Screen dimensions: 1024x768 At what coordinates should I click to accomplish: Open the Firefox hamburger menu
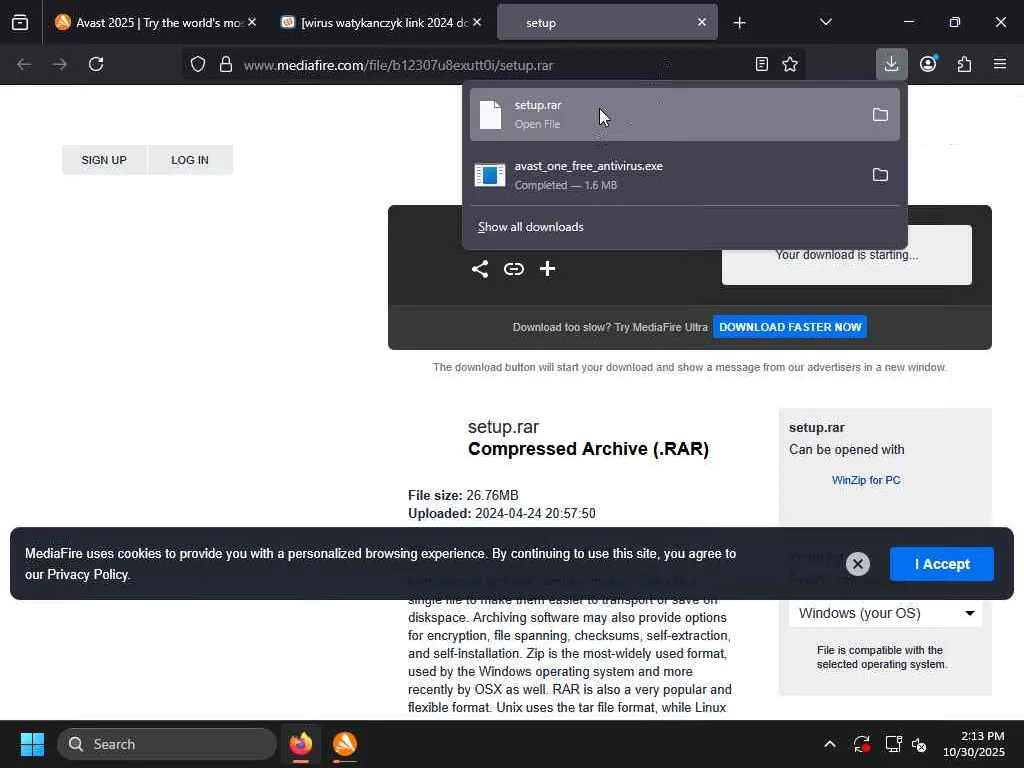[1000, 64]
